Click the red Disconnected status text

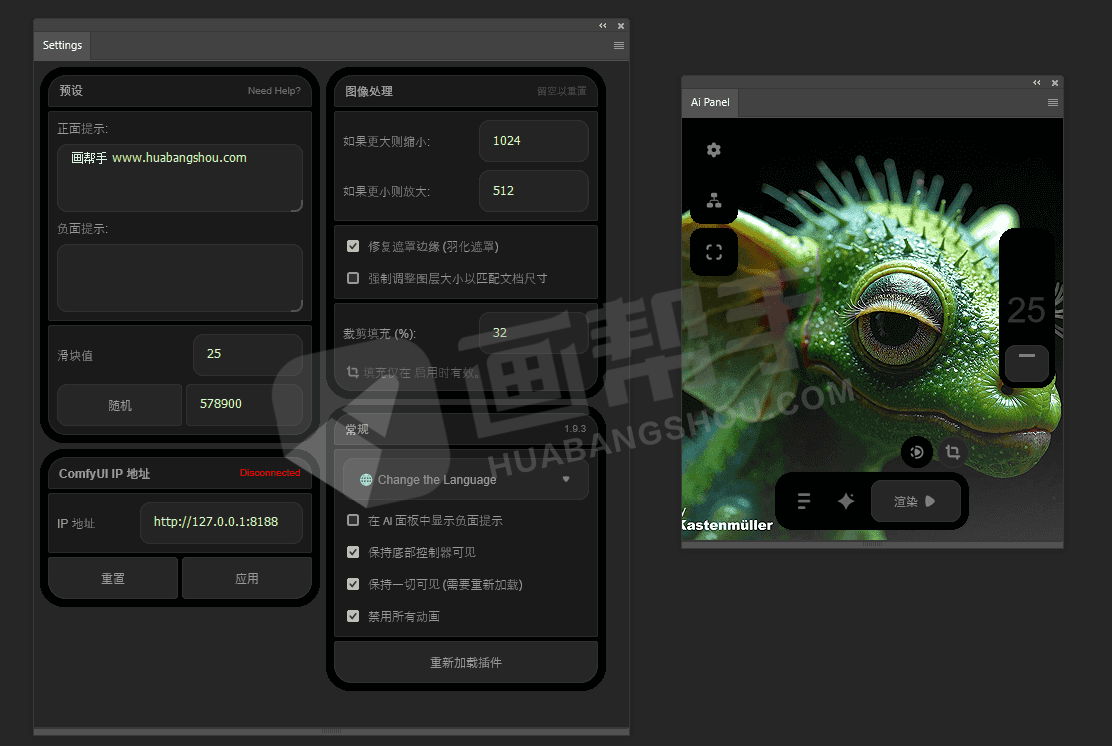point(269,473)
